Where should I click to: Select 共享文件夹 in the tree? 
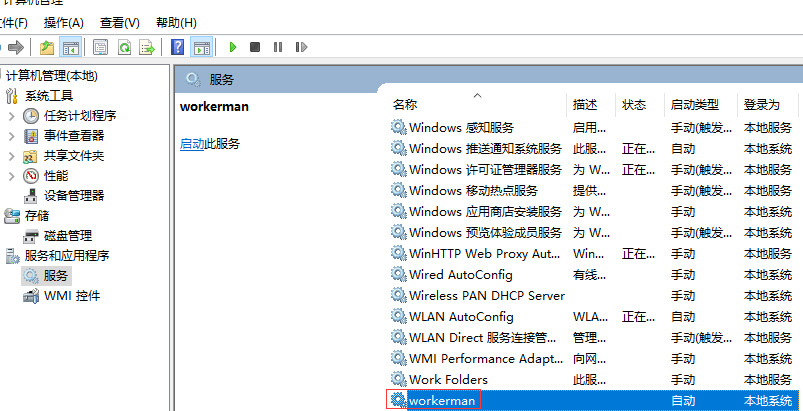click(74, 156)
